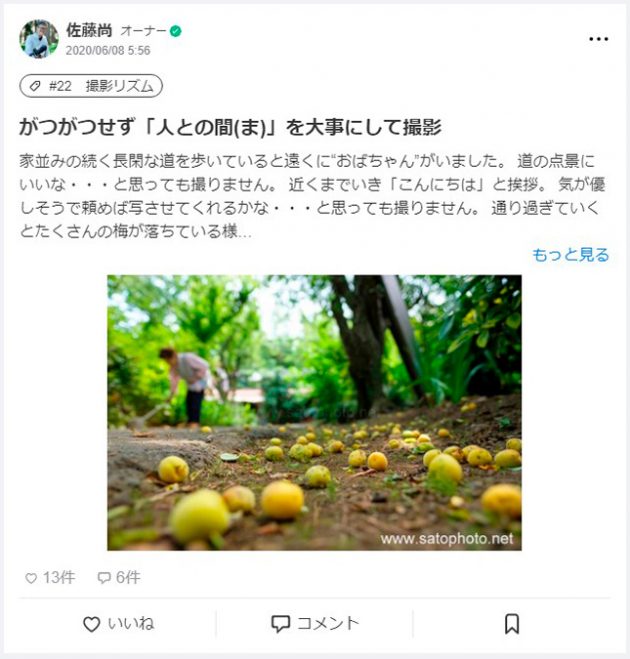Screen dimensions: 630x659
Task: Click the オーナー role label
Action: coord(143,31)
